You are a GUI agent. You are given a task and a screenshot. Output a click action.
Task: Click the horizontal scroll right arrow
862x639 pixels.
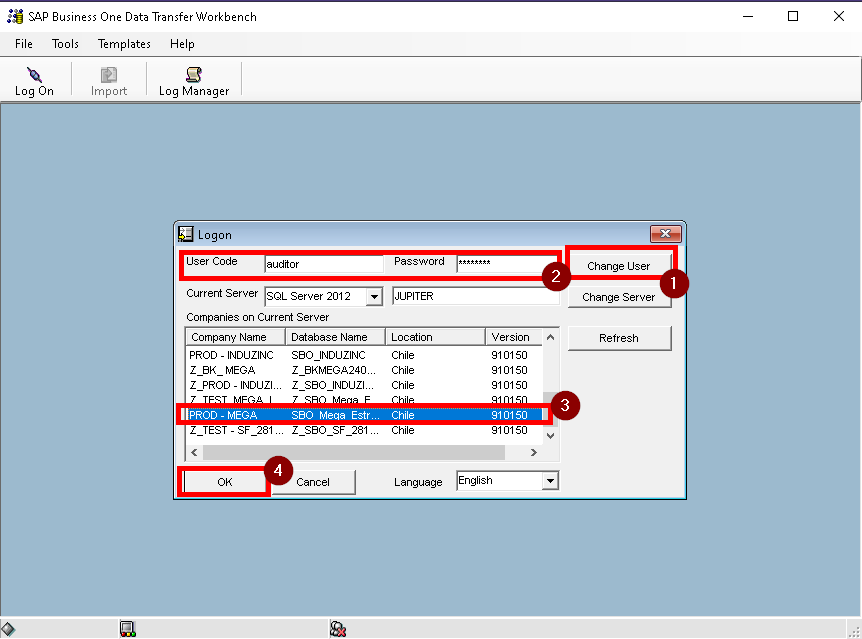tap(534, 452)
